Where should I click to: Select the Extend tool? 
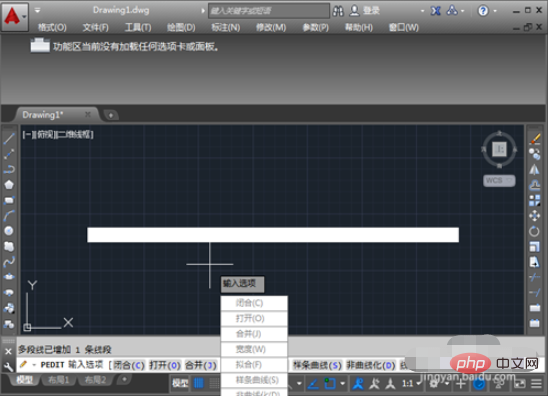pyautogui.click(x=535, y=292)
